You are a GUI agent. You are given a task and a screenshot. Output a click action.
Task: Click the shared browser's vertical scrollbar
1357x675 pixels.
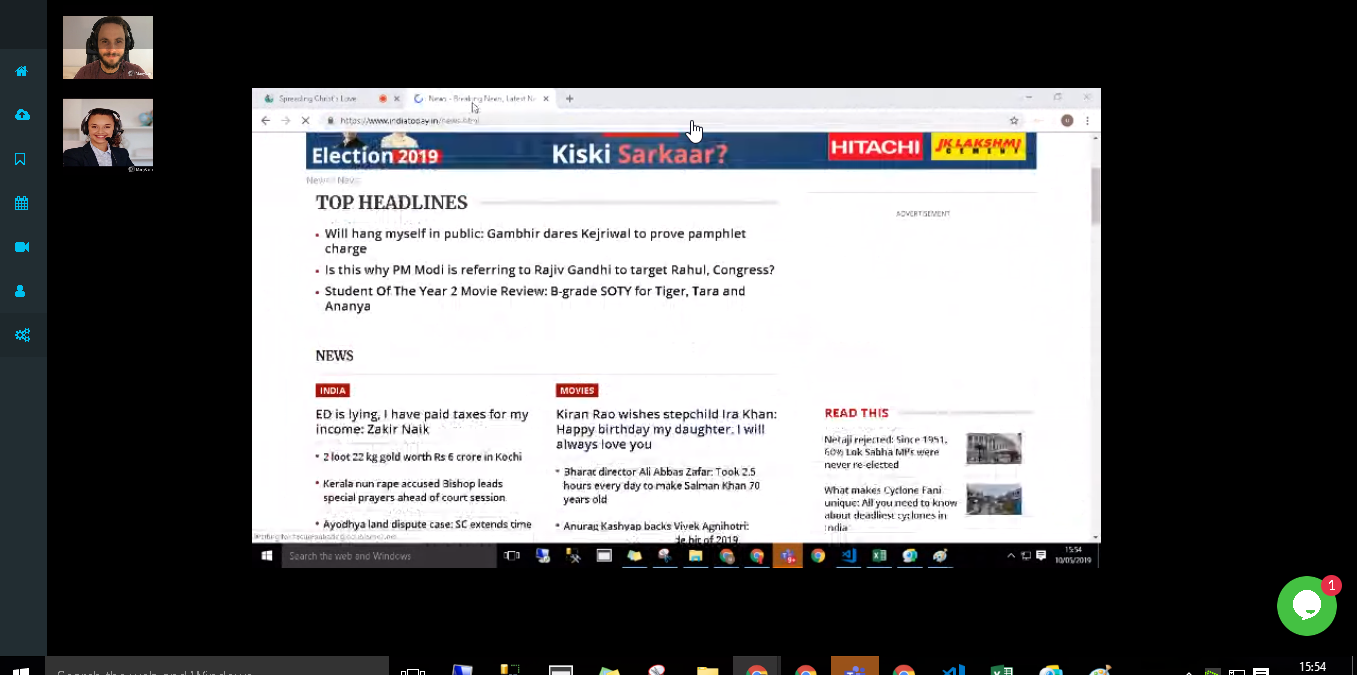pos(1095,195)
